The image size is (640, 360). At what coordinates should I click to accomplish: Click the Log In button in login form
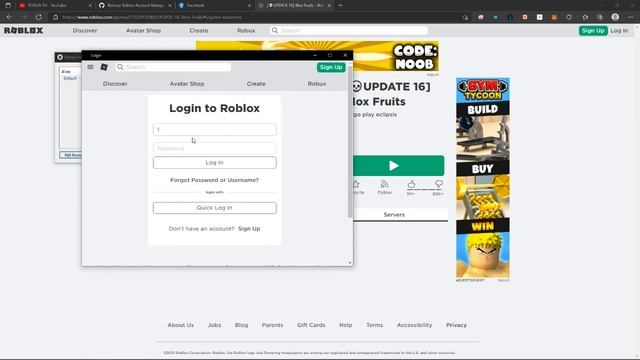[x=214, y=162]
